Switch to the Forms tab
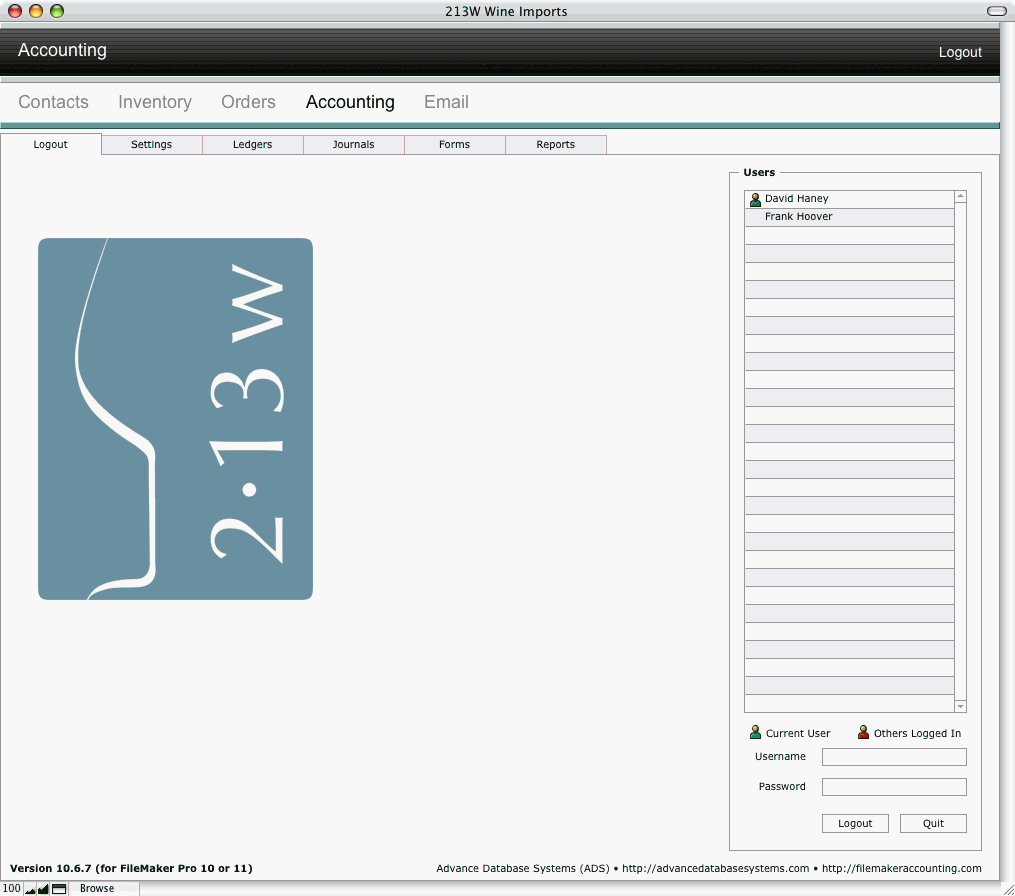 (x=454, y=144)
